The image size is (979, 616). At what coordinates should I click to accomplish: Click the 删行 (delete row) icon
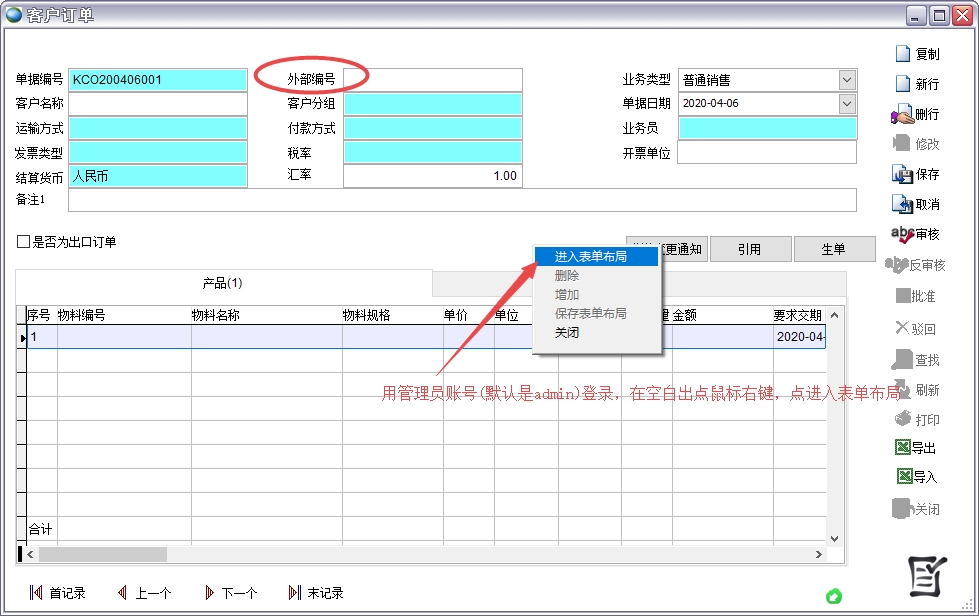902,115
